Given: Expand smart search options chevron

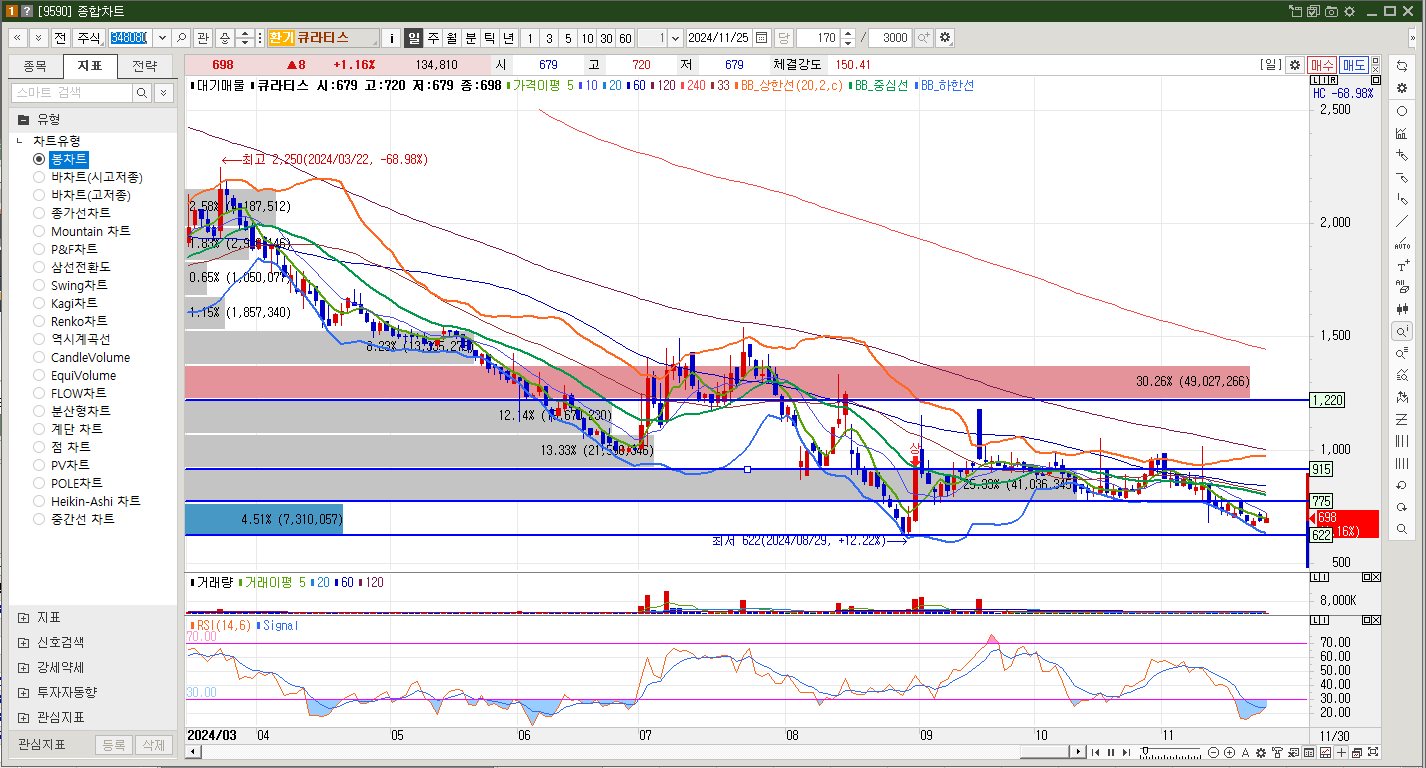Looking at the screenshot, I should pyautogui.click(x=164, y=92).
